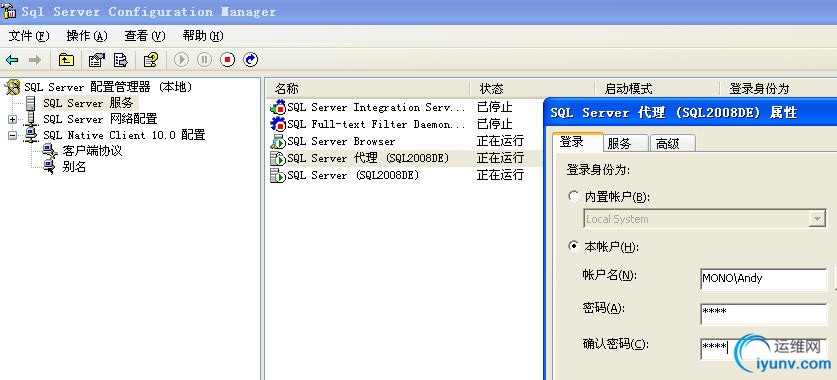Select the SQL Full-text Filter Daemon... row
This screenshot has width=837, height=380.
(x=376, y=124)
